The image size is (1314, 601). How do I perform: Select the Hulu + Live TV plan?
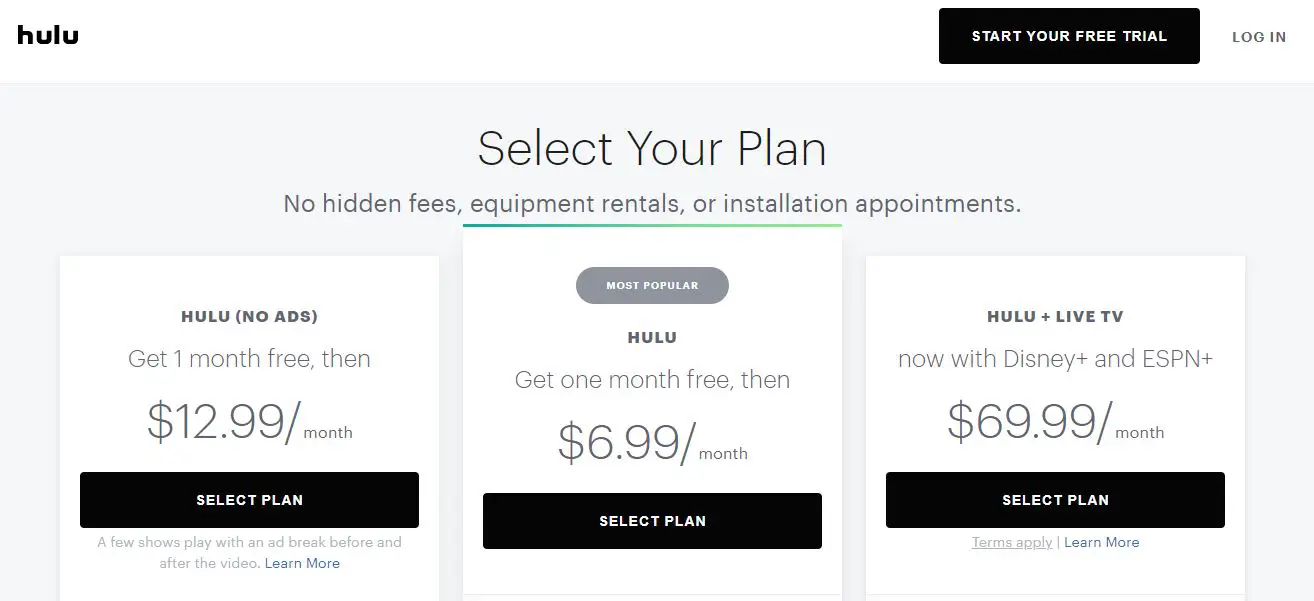[1055, 499]
